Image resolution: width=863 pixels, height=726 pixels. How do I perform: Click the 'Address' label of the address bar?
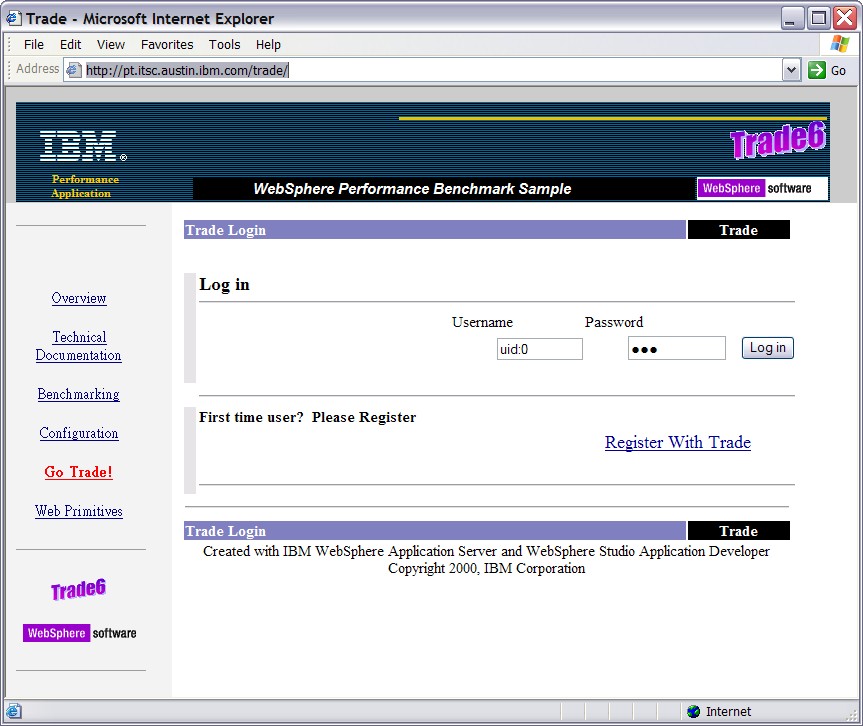point(37,69)
